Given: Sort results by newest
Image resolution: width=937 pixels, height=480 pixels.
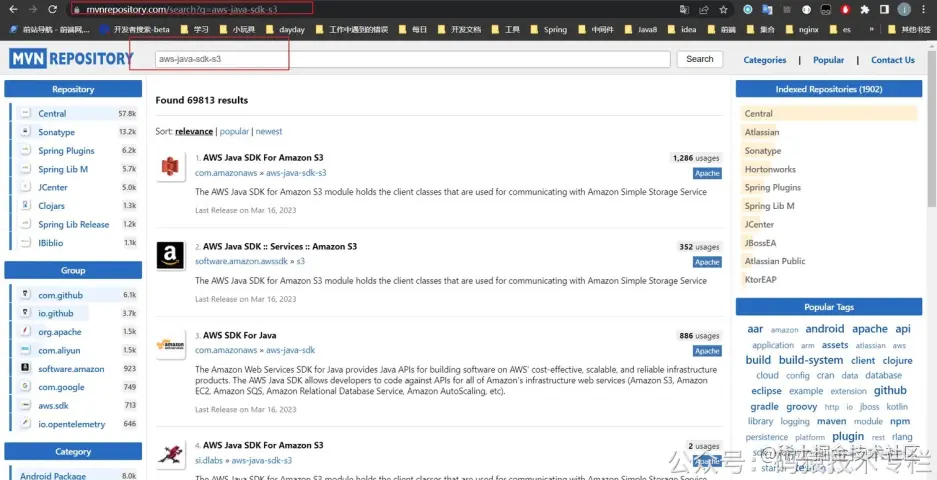Looking at the screenshot, I should coord(269,132).
